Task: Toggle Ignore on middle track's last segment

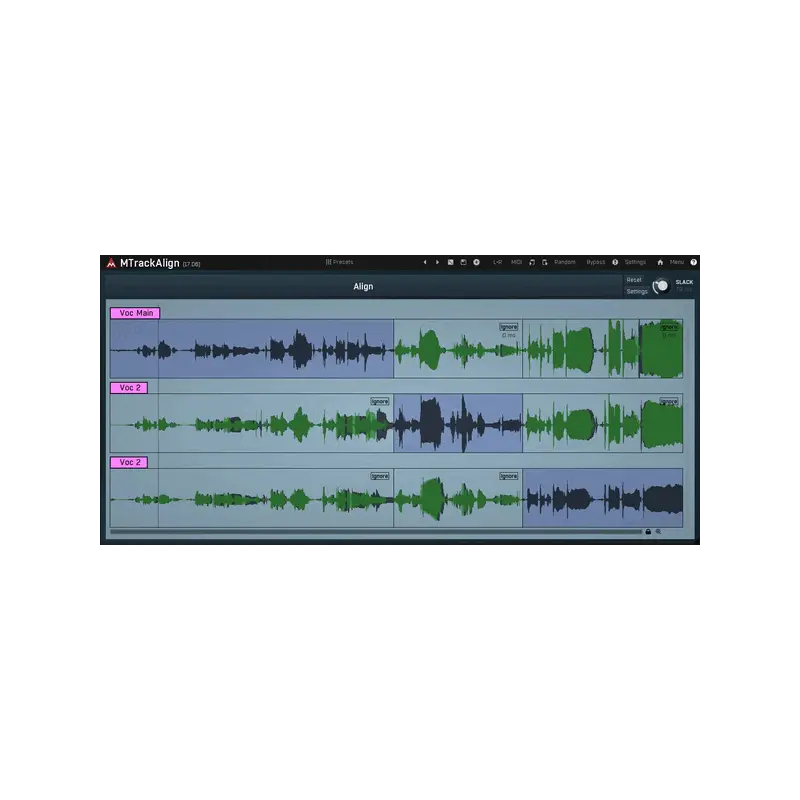Action: (x=669, y=402)
